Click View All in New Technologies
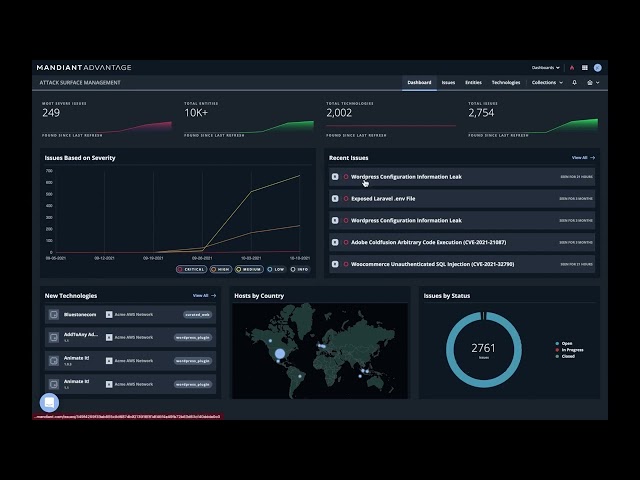This screenshot has width=640, height=480. (200, 296)
